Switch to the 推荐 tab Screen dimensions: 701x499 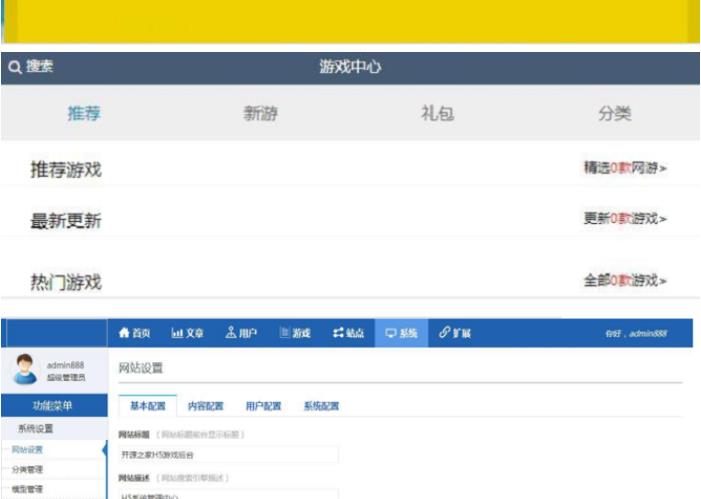[x=84, y=114]
